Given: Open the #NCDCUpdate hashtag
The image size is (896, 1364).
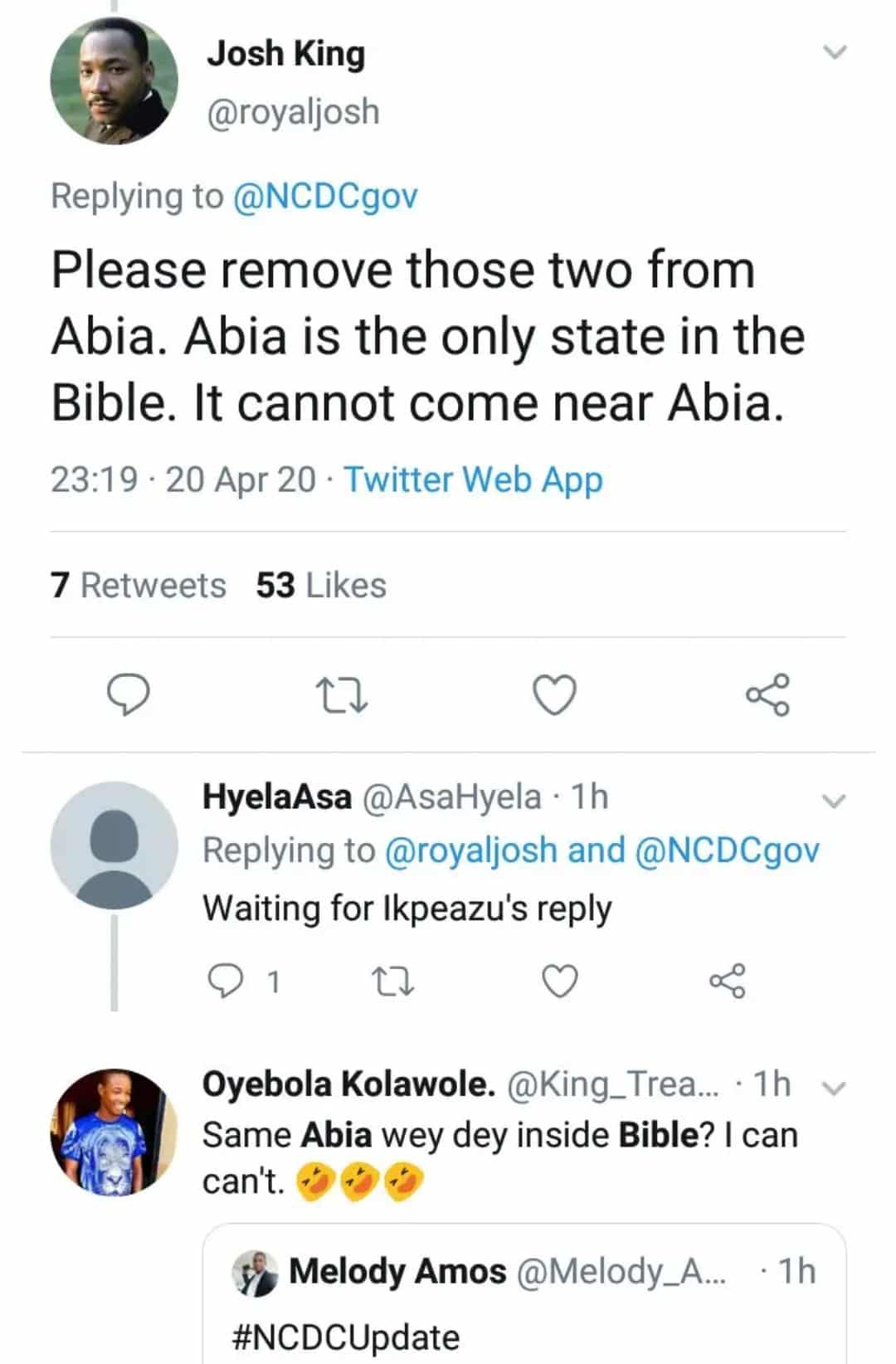Looking at the screenshot, I should click(x=346, y=1337).
